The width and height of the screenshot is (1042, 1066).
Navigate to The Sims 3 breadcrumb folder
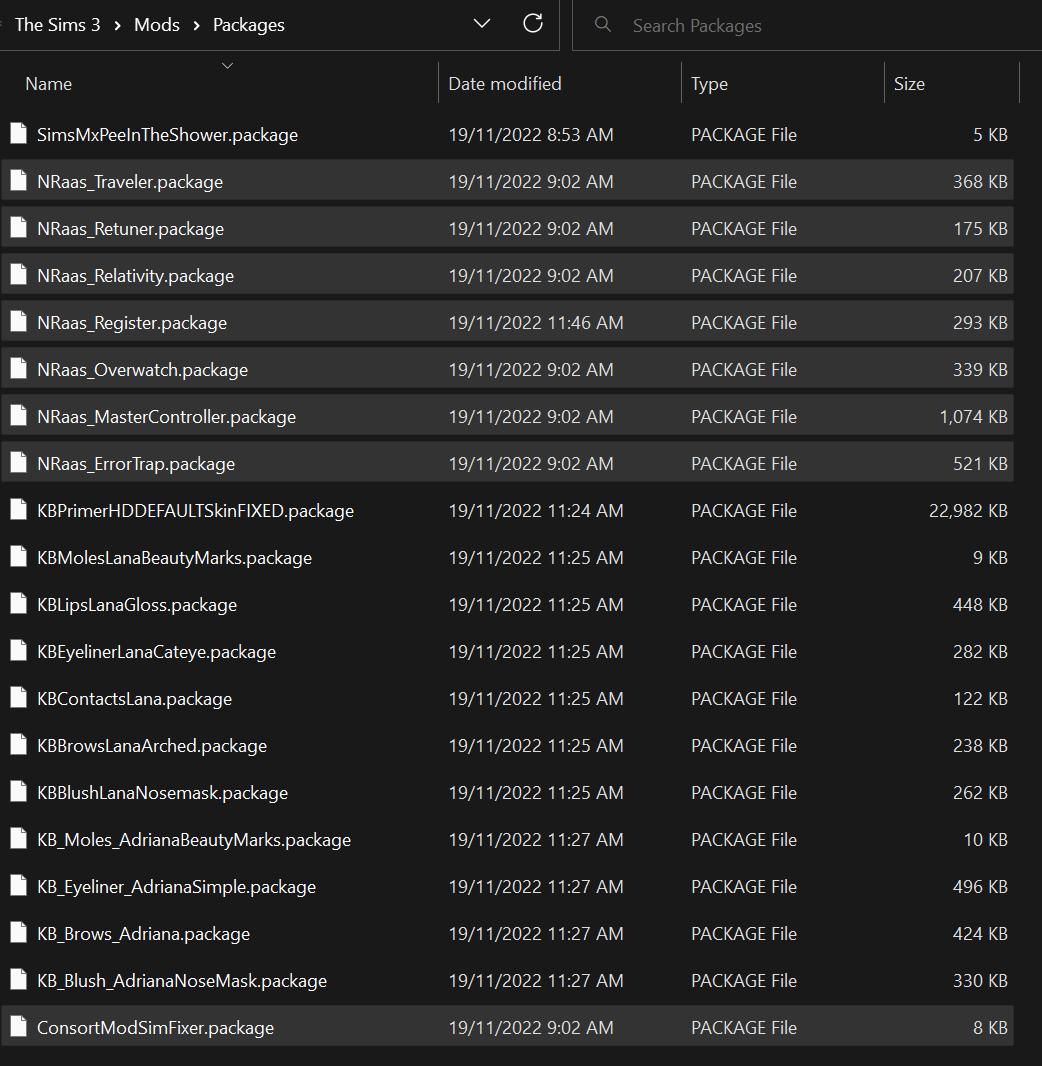(x=58, y=25)
